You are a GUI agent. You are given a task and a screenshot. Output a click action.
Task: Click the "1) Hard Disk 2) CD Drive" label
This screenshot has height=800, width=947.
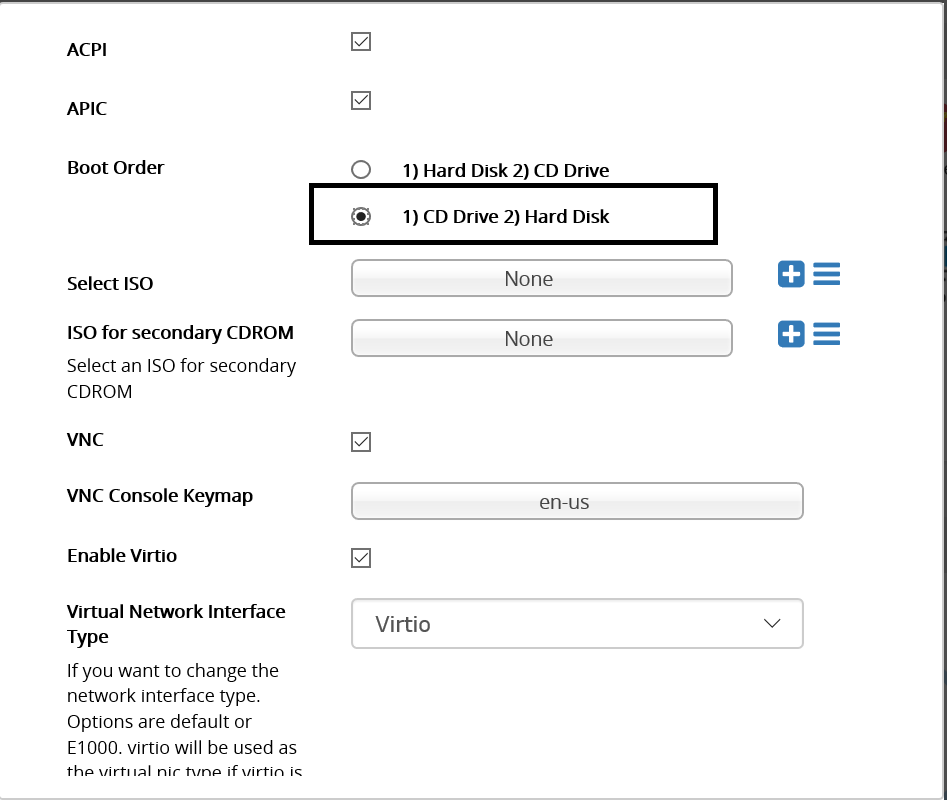[x=506, y=171]
